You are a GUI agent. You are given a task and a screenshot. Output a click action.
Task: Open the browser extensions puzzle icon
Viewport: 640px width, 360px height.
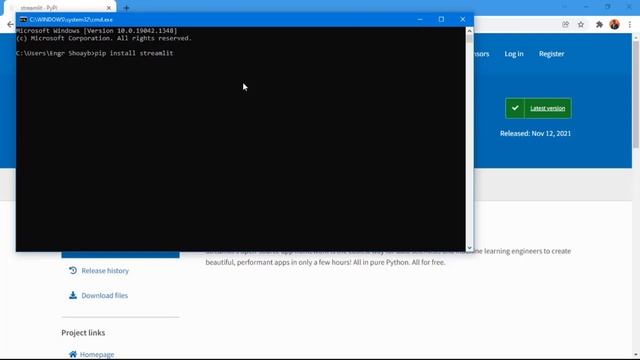coord(599,24)
